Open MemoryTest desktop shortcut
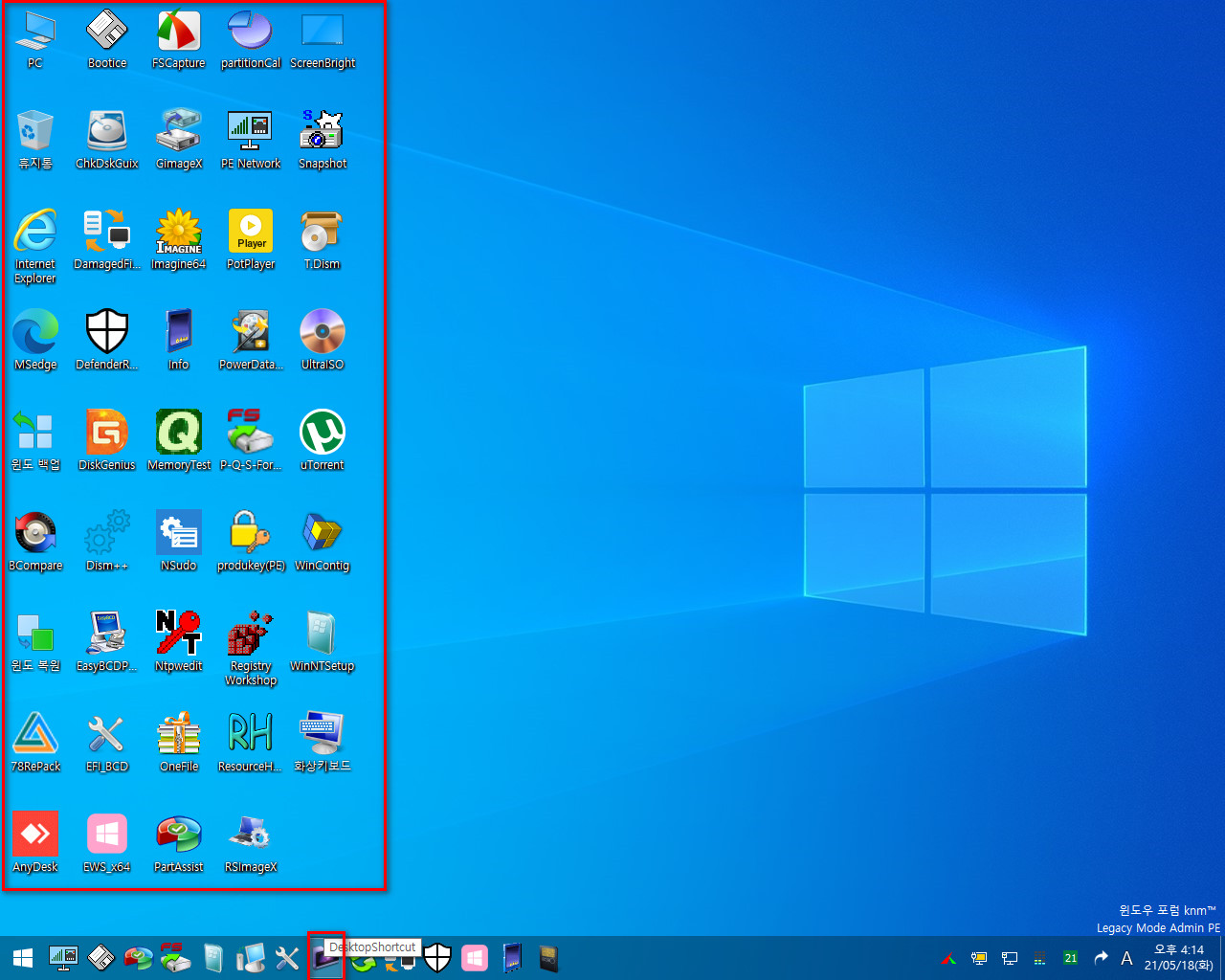The image size is (1225, 980). [179, 442]
